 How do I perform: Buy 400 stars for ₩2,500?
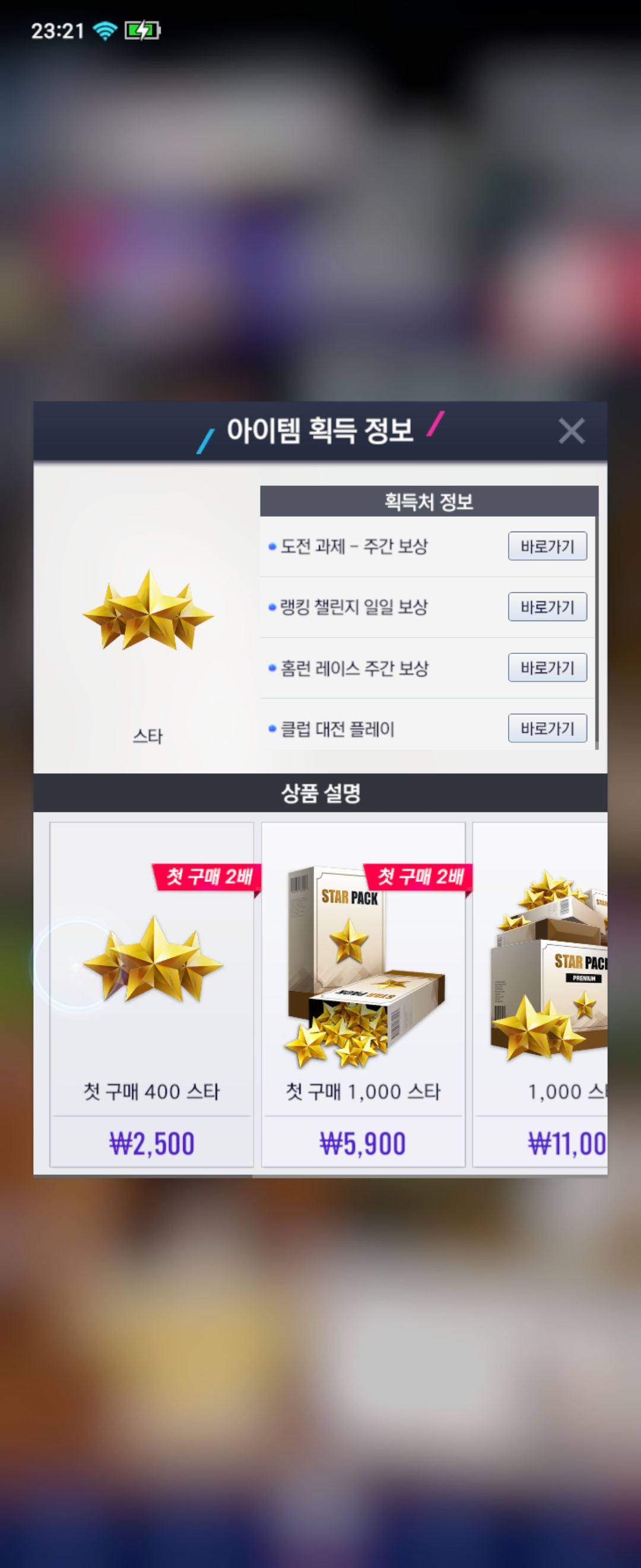(151, 1143)
